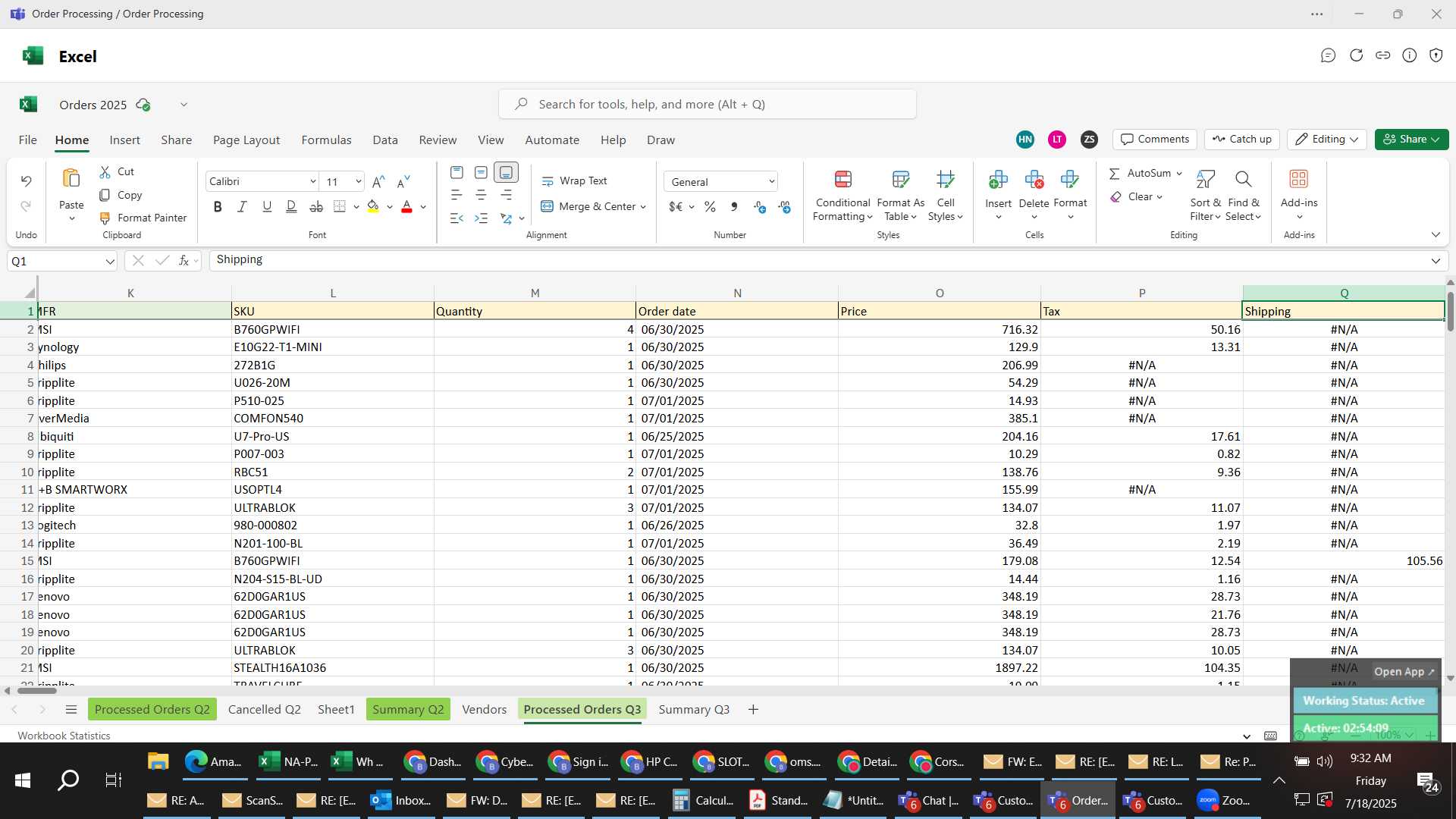Open Format As Table gallery
This screenshot has width=1456, height=819.
coord(900,195)
